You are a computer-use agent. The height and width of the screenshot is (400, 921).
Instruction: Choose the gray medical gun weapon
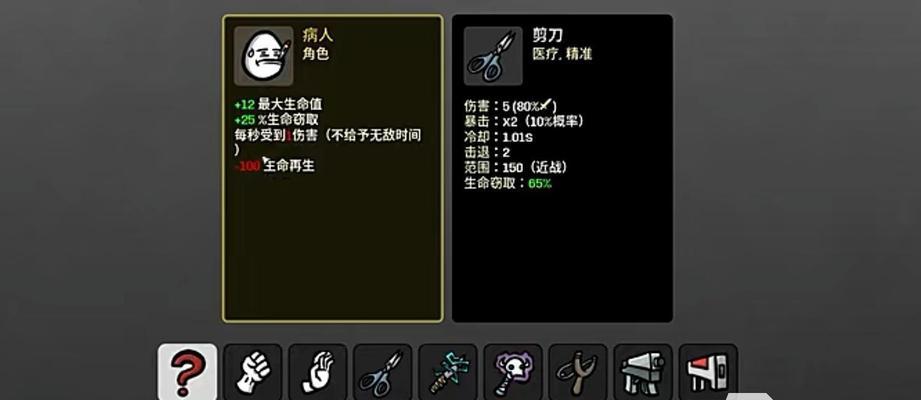tap(643, 372)
